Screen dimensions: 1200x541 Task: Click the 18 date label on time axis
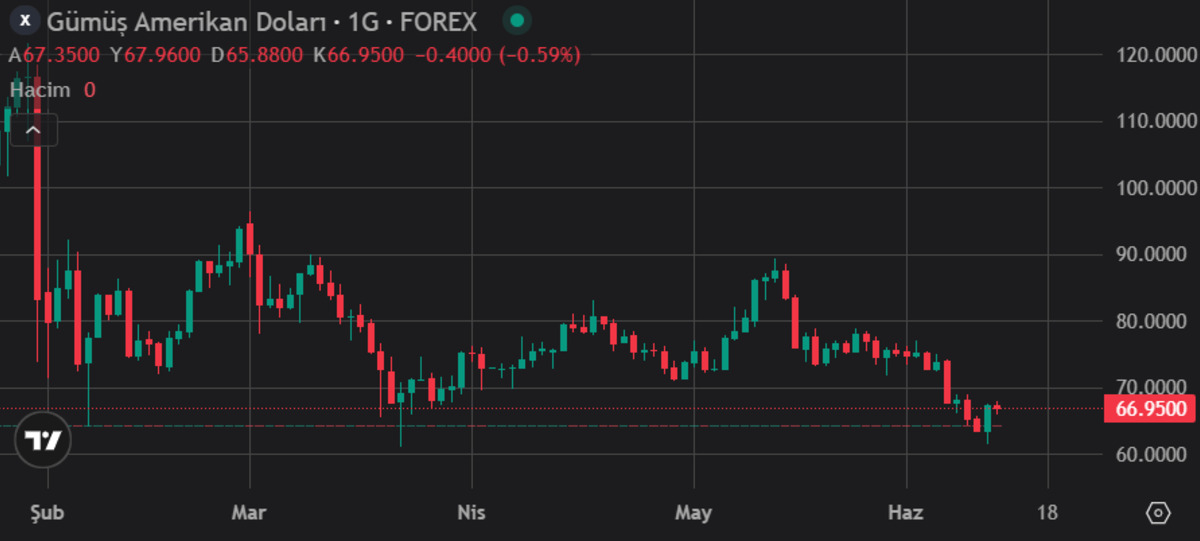(1047, 513)
